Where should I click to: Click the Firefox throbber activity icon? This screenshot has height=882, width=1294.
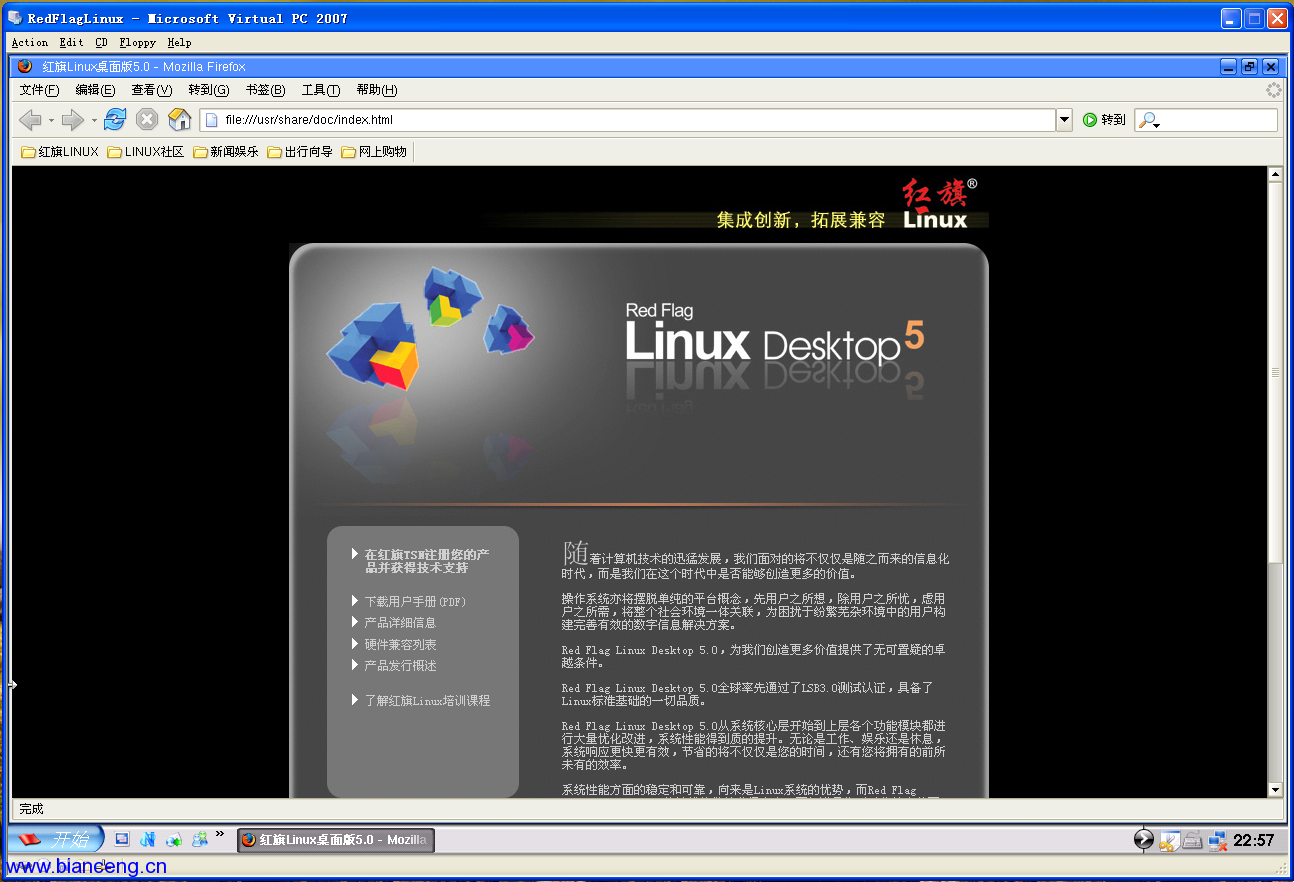(x=1273, y=90)
